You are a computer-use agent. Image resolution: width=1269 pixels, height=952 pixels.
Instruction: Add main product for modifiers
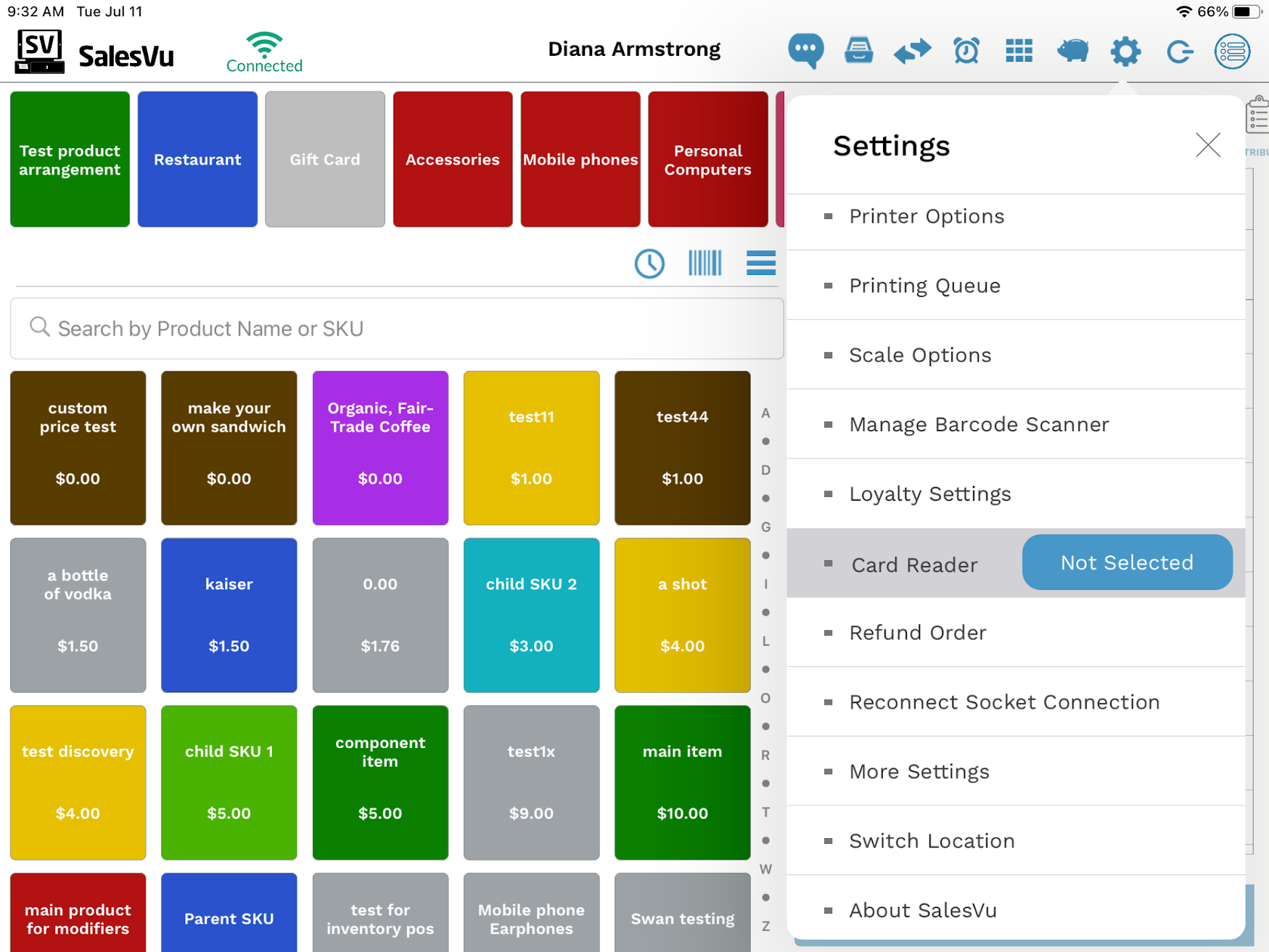click(x=78, y=913)
